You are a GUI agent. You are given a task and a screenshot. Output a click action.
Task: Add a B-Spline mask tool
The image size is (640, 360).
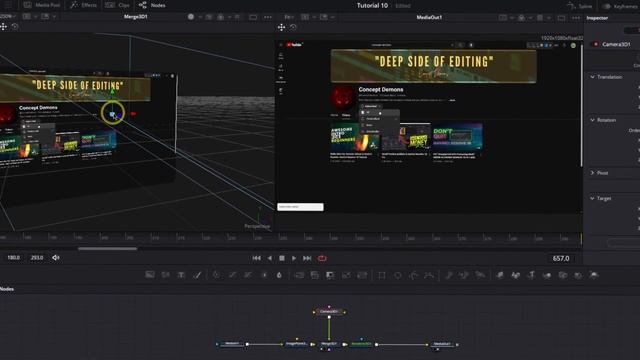pyautogui.click(x=429, y=275)
